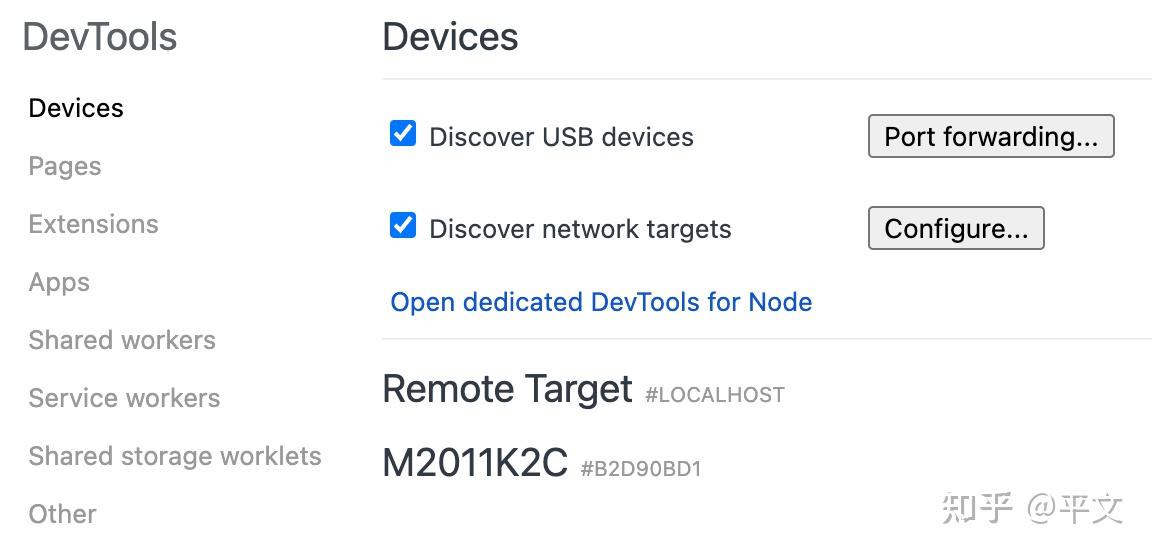The width and height of the screenshot is (1152, 554).
Task: Select the Other sidebar item
Action: tap(62, 514)
